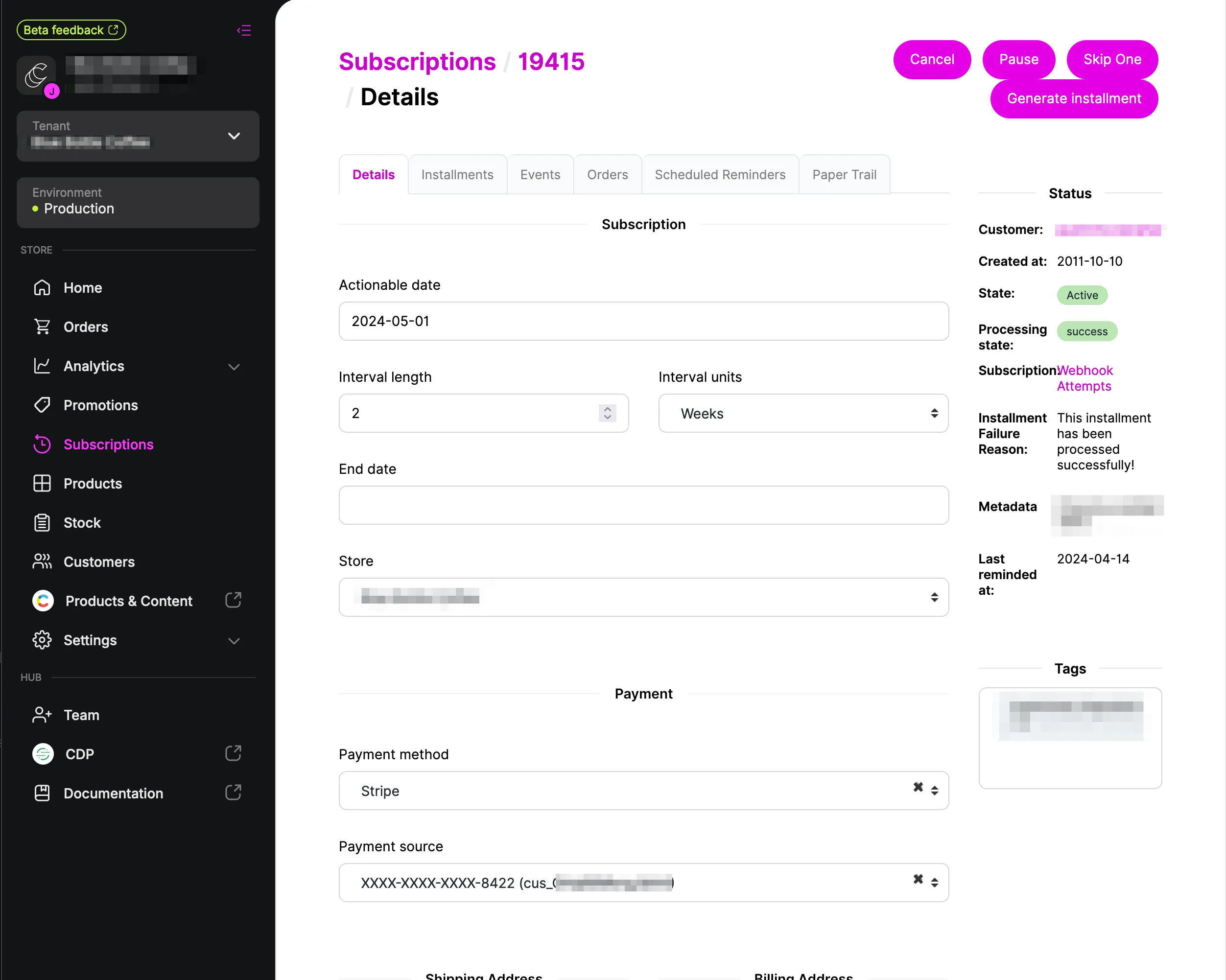Open the Documentation book icon
Image resolution: width=1226 pixels, height=980 pixels.
tap(42, 793)
